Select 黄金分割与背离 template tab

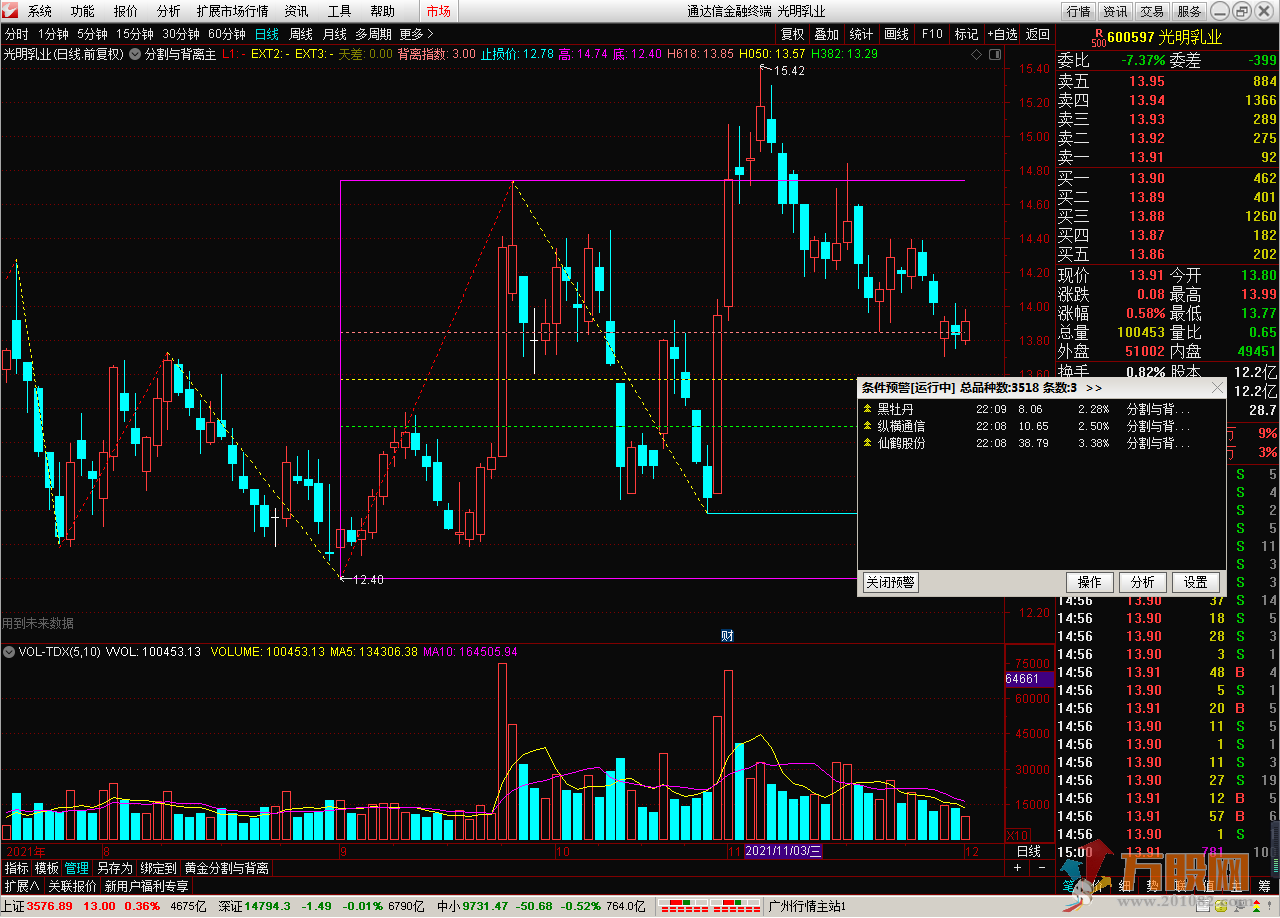pos(226,868)
